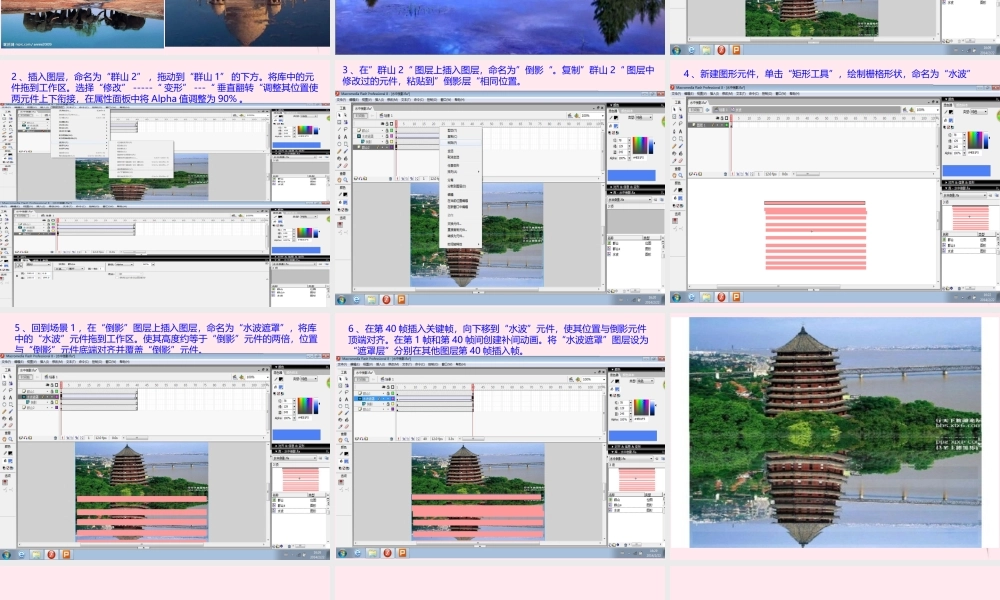Open Help menu in step 4 Flash window

point(795,94)
